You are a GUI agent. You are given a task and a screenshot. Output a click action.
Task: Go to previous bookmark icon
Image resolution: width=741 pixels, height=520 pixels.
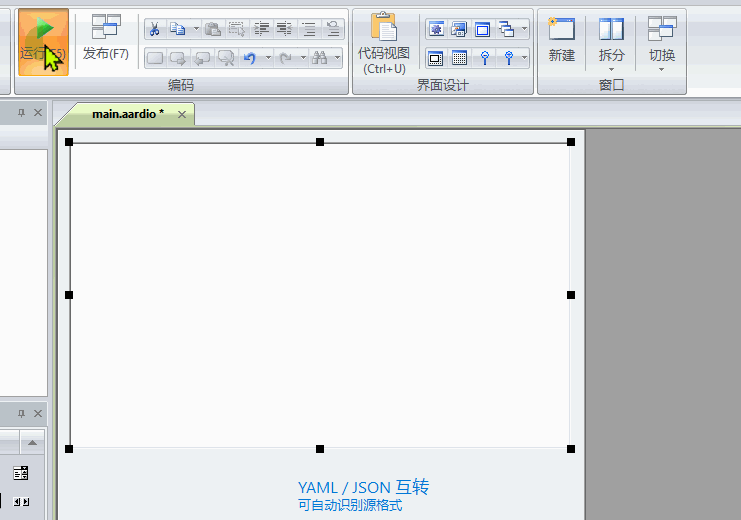click(202, 58)
